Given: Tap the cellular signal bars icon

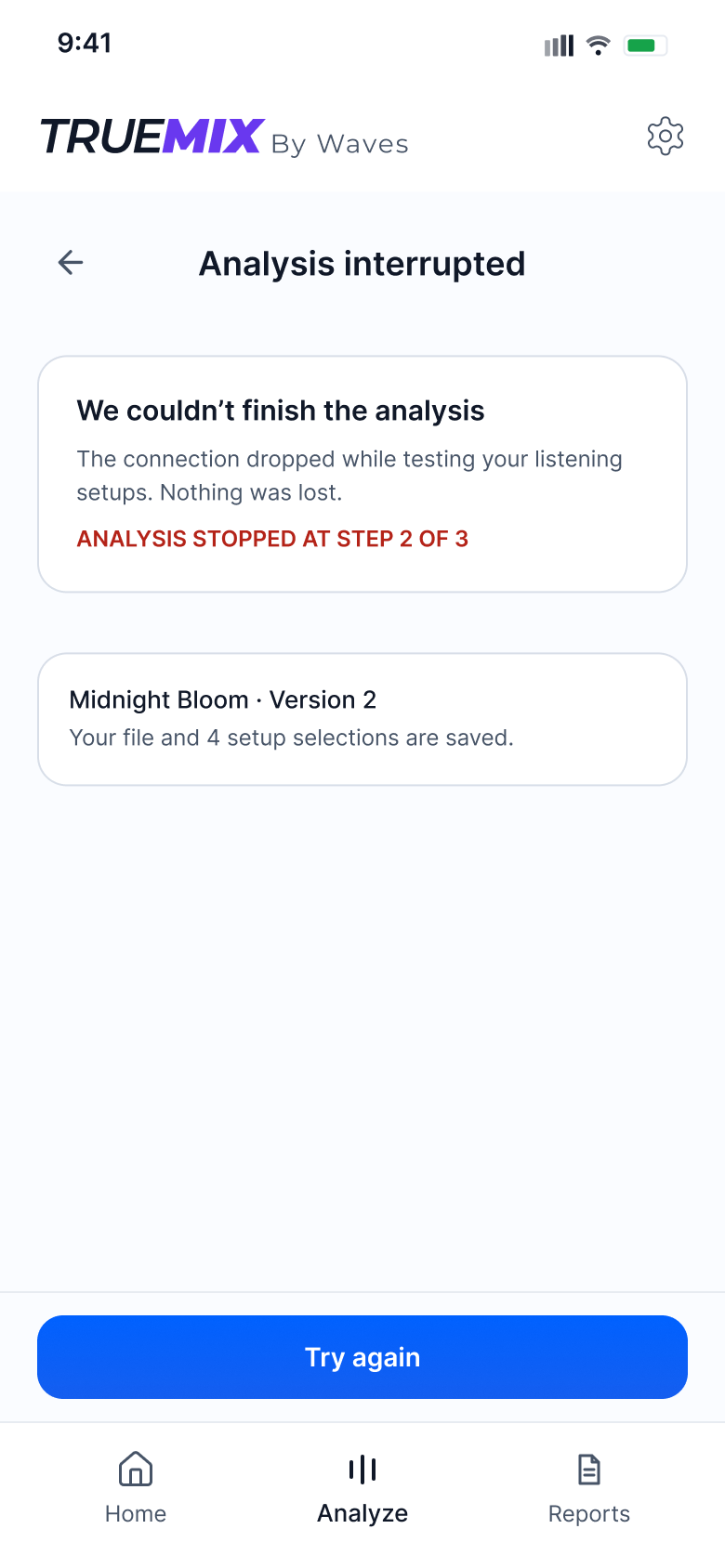Looking at the screenshot, I should pyautogui.click(x=559, y=46).
